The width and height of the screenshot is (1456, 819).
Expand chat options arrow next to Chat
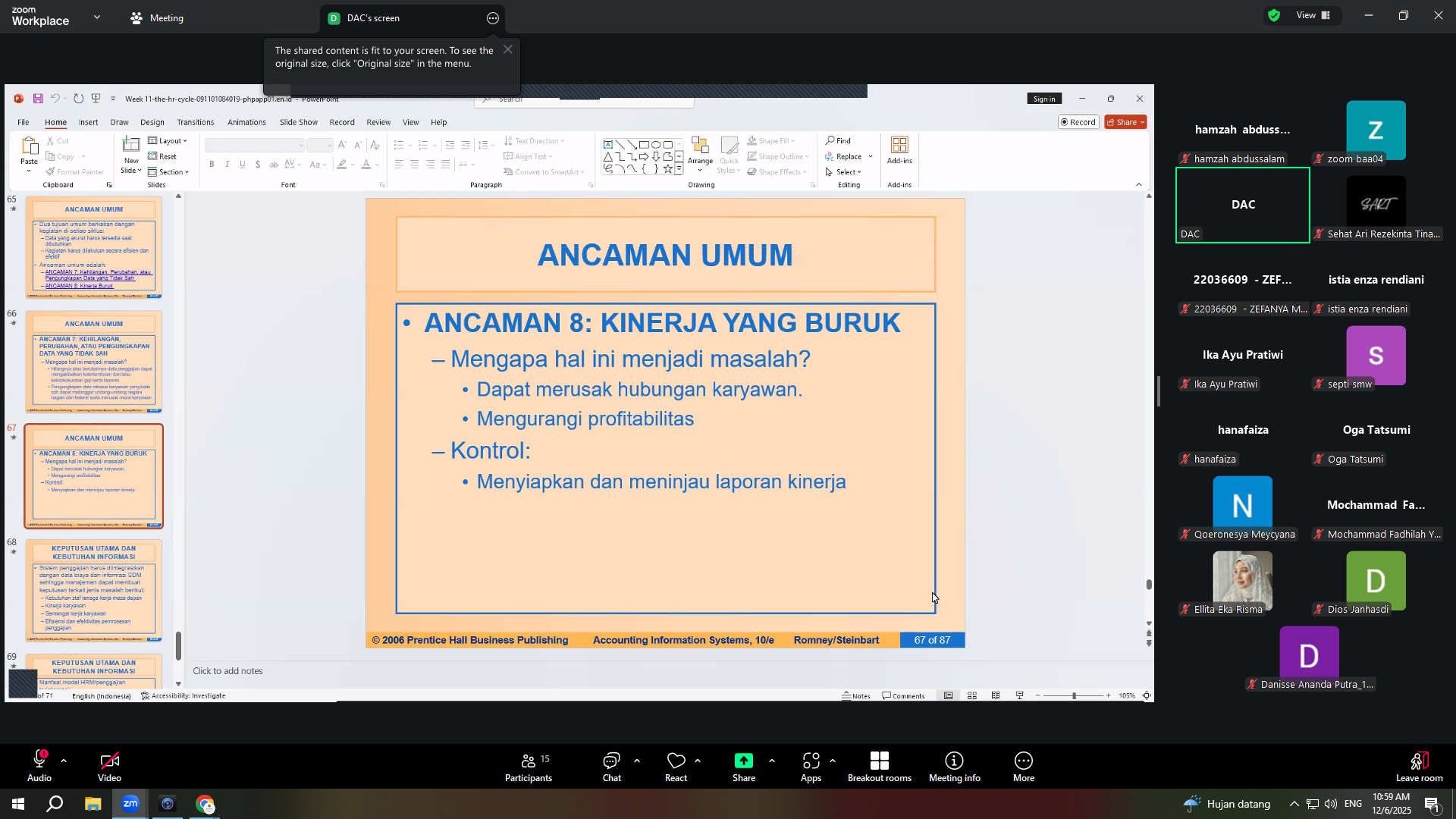[x=637, y=761]
